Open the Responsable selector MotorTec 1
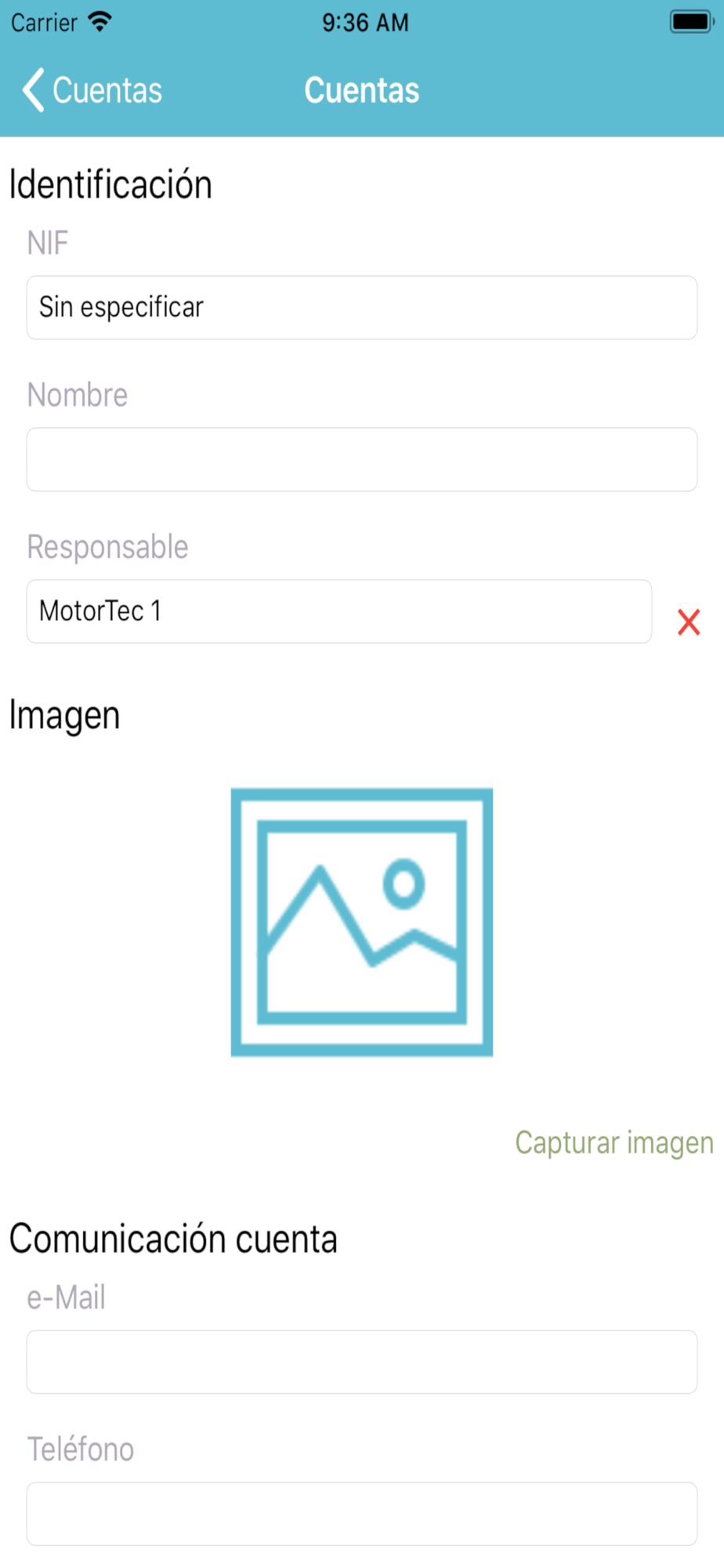Image resolution: width=724 pixels, height=1568 pixels. click(339, 612)
